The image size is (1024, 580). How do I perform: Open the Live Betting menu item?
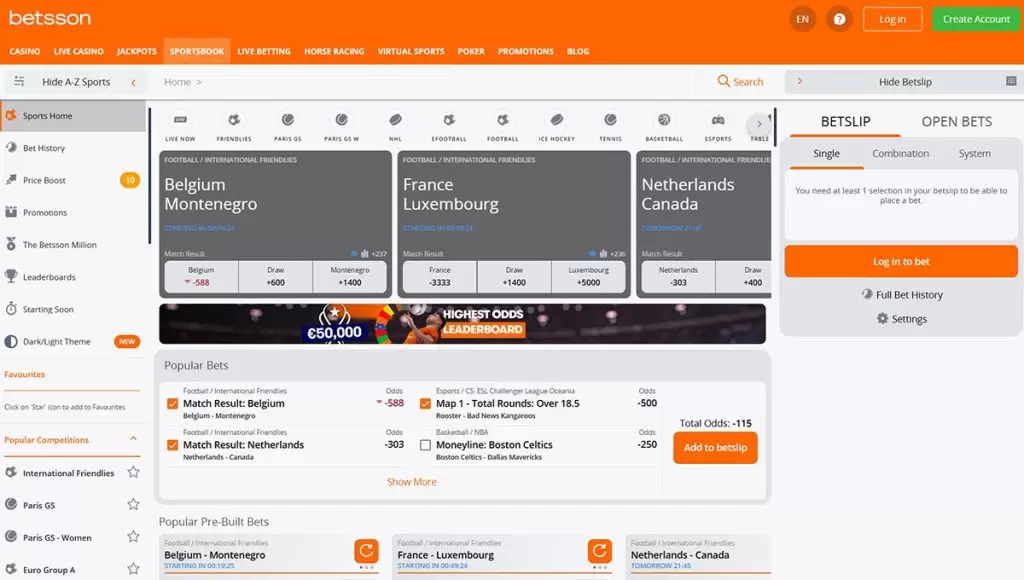point(264,51)
